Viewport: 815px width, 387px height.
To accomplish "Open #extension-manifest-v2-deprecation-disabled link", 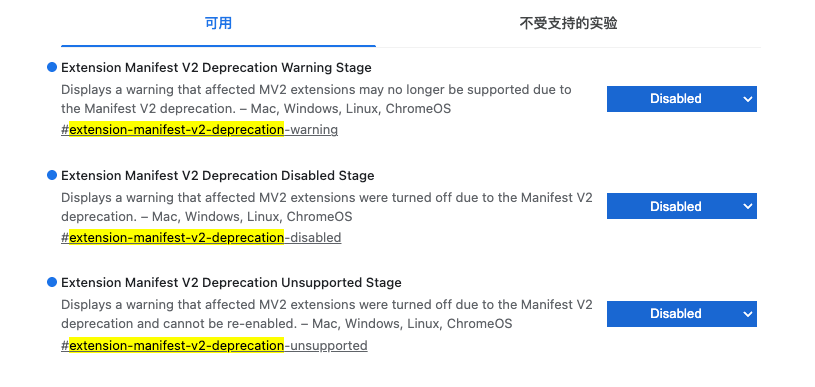I will [x=201, y=237].
